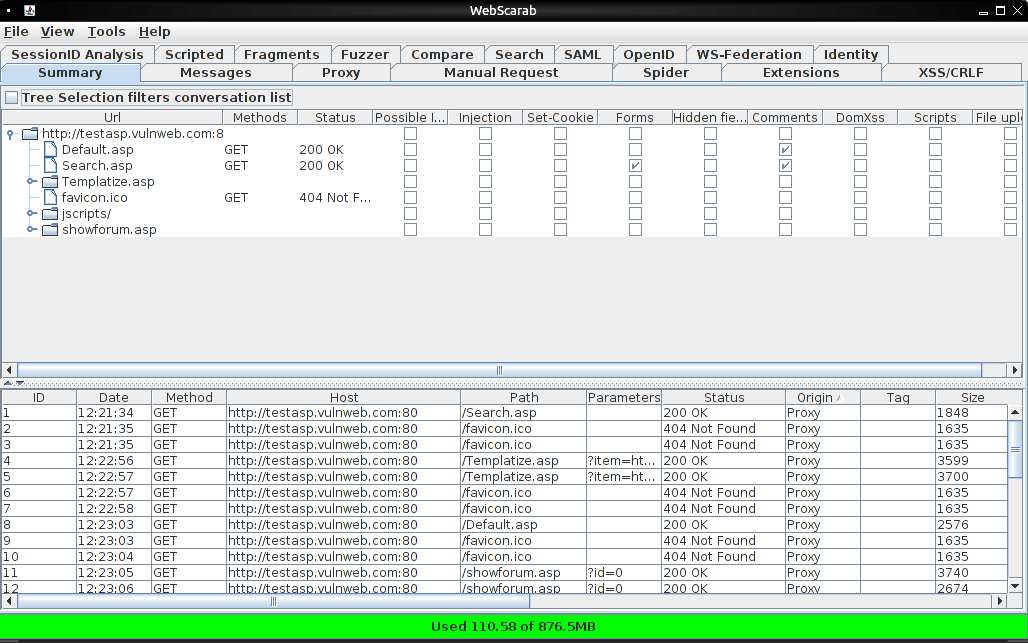Open the SessionID Analysis tab
The image size is (1028, 643).
click(77, 54)
